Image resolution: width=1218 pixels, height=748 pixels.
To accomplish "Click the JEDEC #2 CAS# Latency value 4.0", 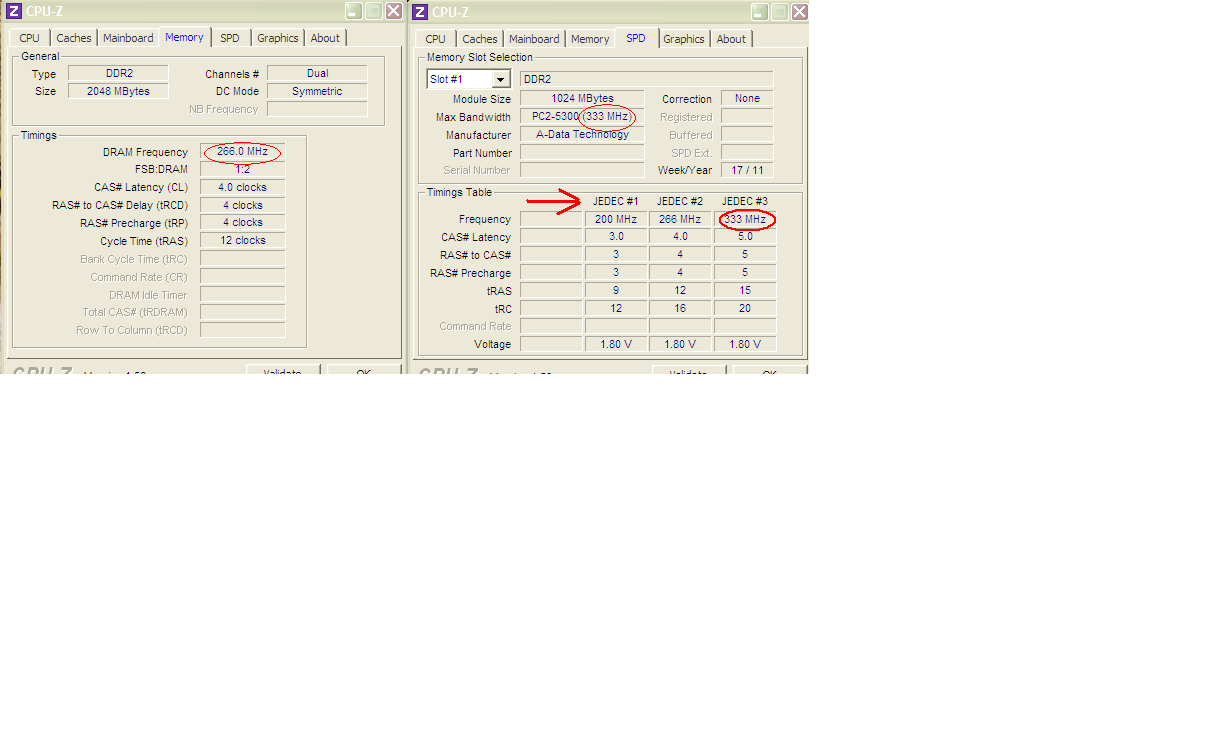I will (680, 237).
